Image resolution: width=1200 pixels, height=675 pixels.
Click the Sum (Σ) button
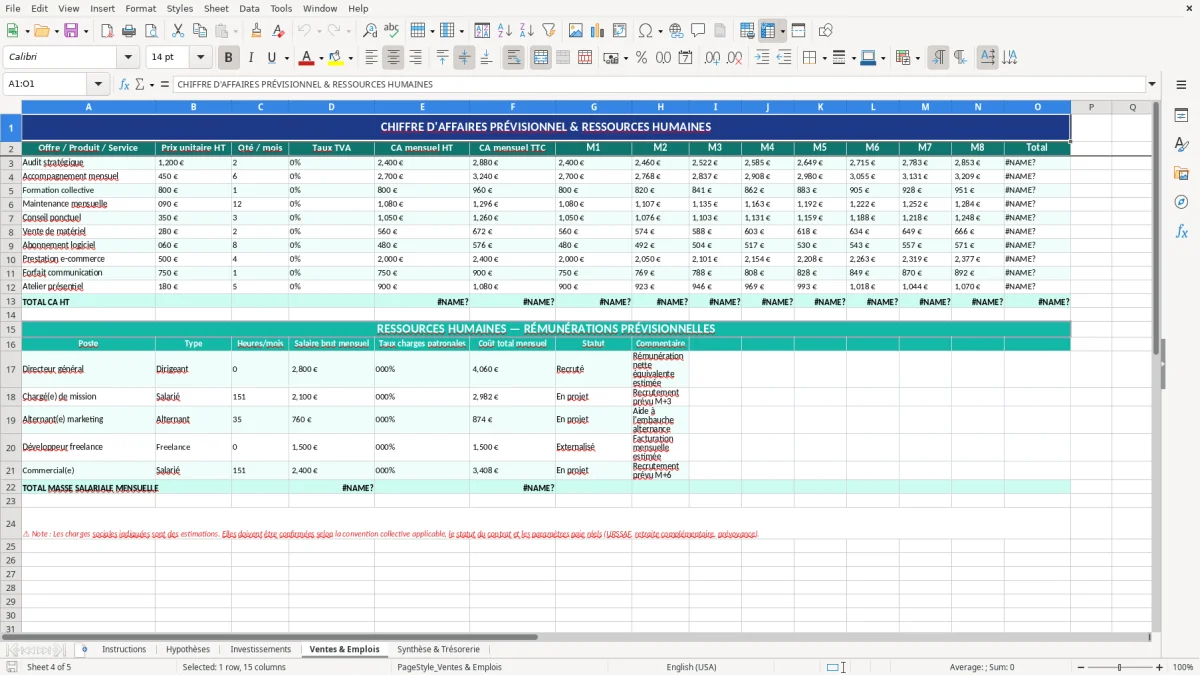pos(139,85)
